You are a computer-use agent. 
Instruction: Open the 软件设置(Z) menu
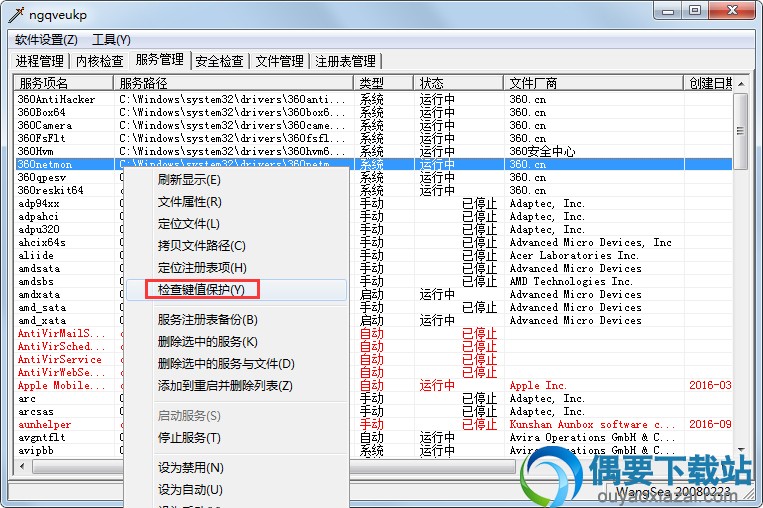click(x=46, y=40)
